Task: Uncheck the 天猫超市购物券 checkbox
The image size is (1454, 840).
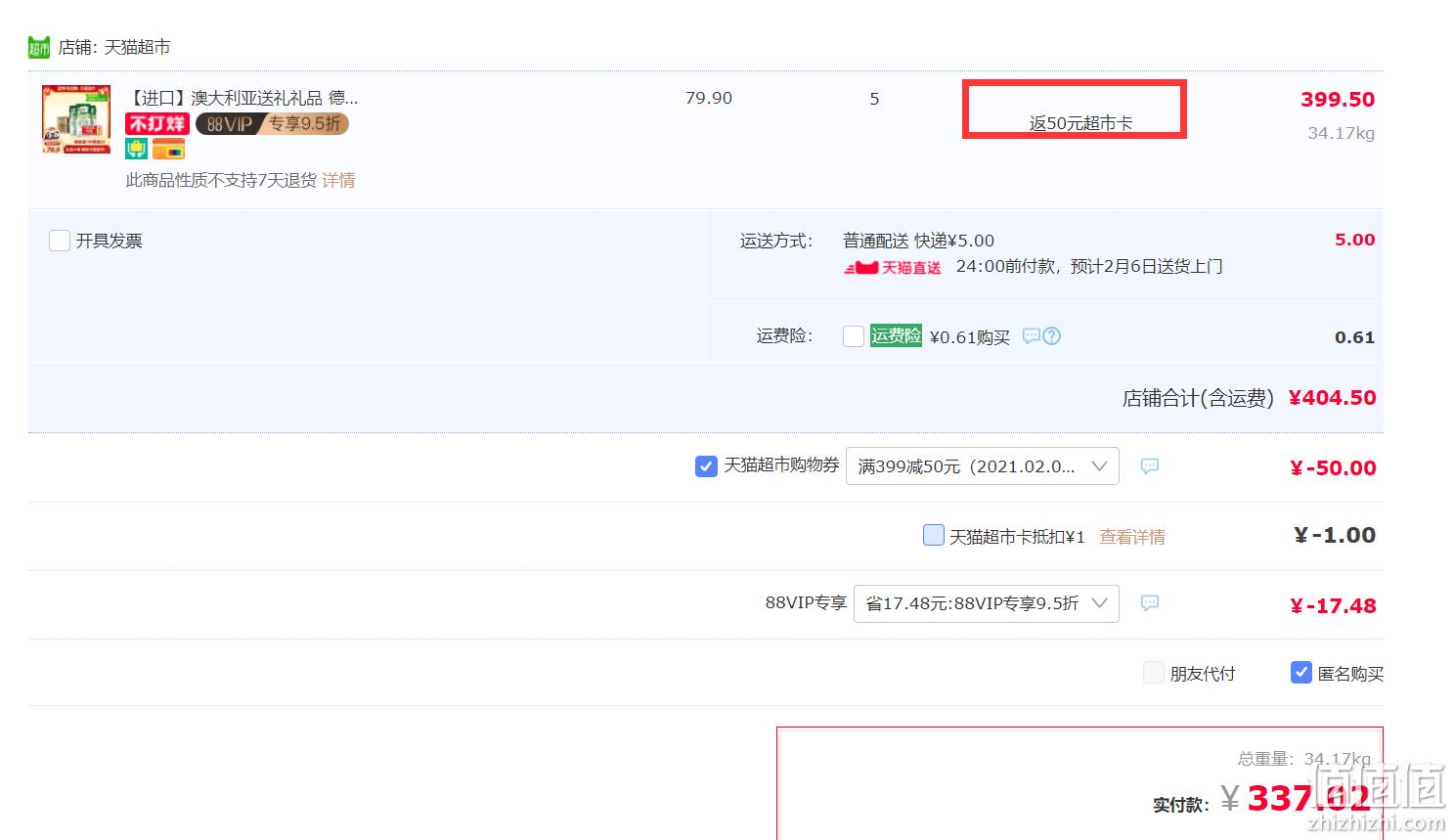Action: point(706,466)
